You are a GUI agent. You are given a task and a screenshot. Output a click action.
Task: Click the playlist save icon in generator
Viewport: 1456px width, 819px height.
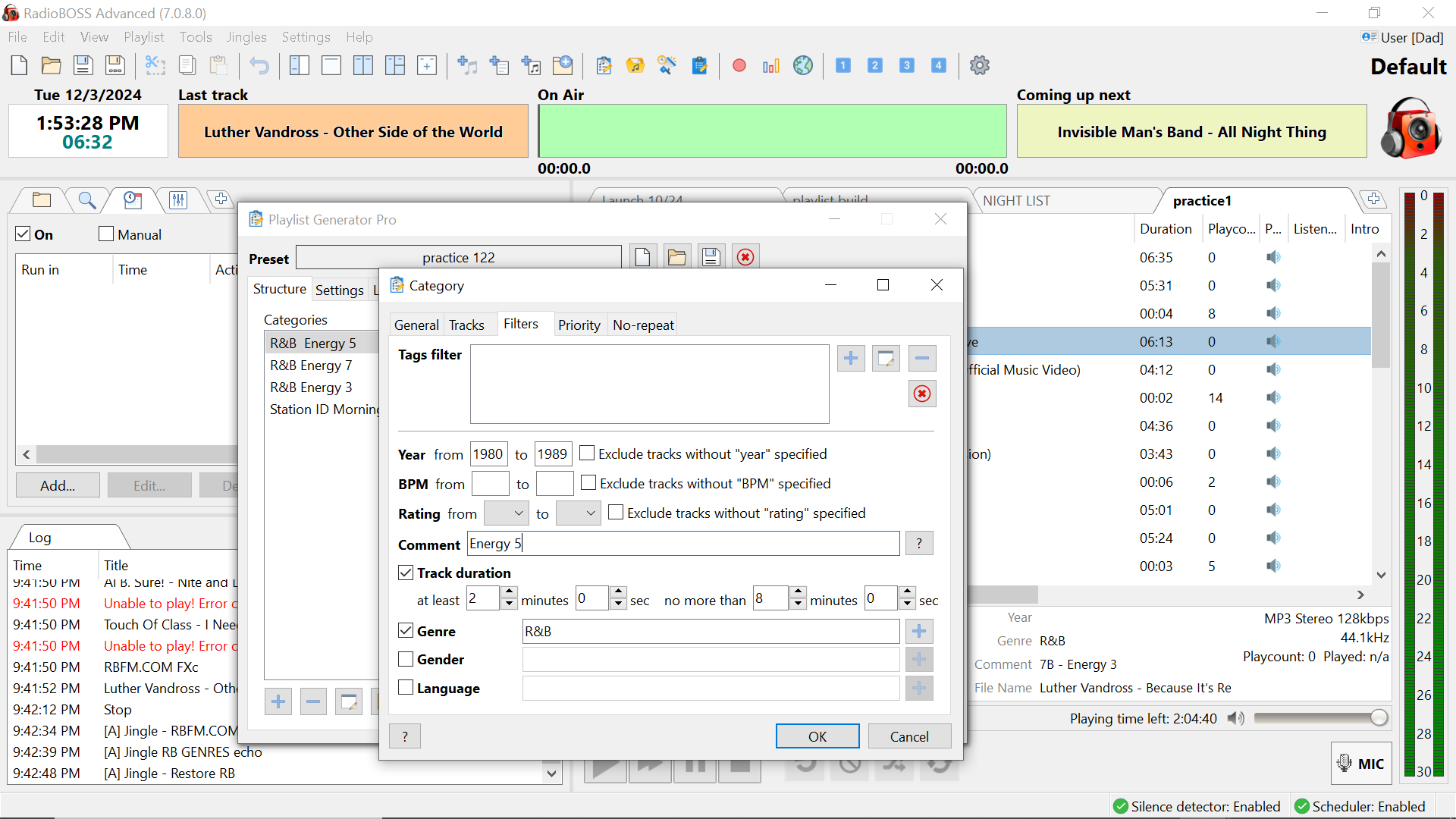click(711, 257)
